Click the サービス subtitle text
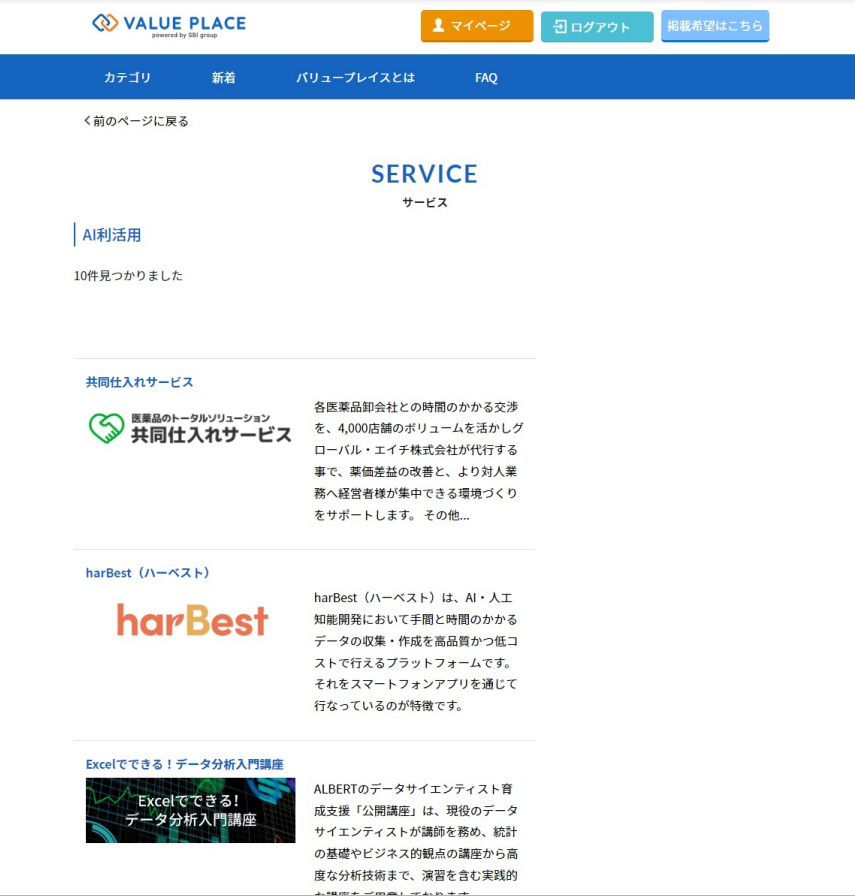Image resolution: width=855 pixels, height=896 pixels. tap(425, 202)
